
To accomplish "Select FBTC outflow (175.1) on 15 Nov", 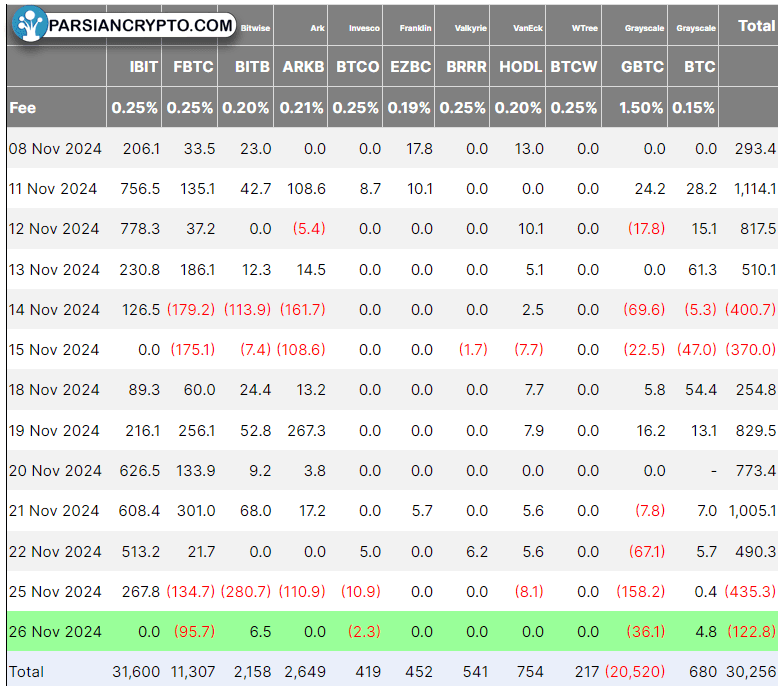I will (x=193, y=350).
